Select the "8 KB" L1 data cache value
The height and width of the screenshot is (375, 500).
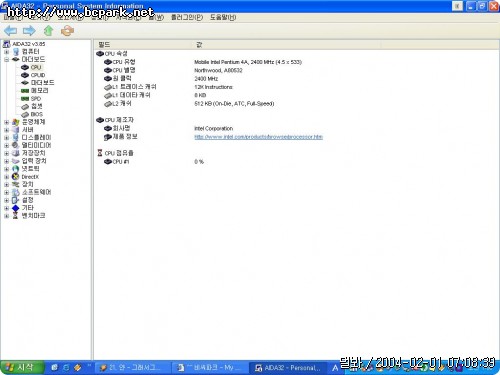click(200, 95)
